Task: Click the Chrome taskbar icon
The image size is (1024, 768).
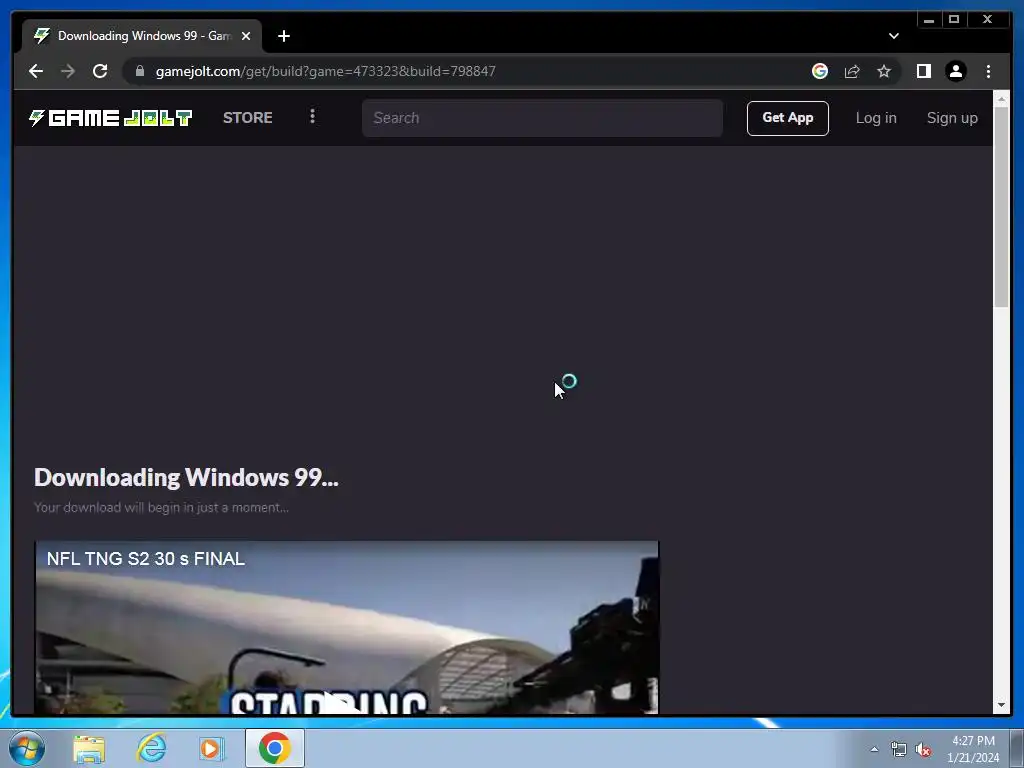Action: click(x=274, y=748)
